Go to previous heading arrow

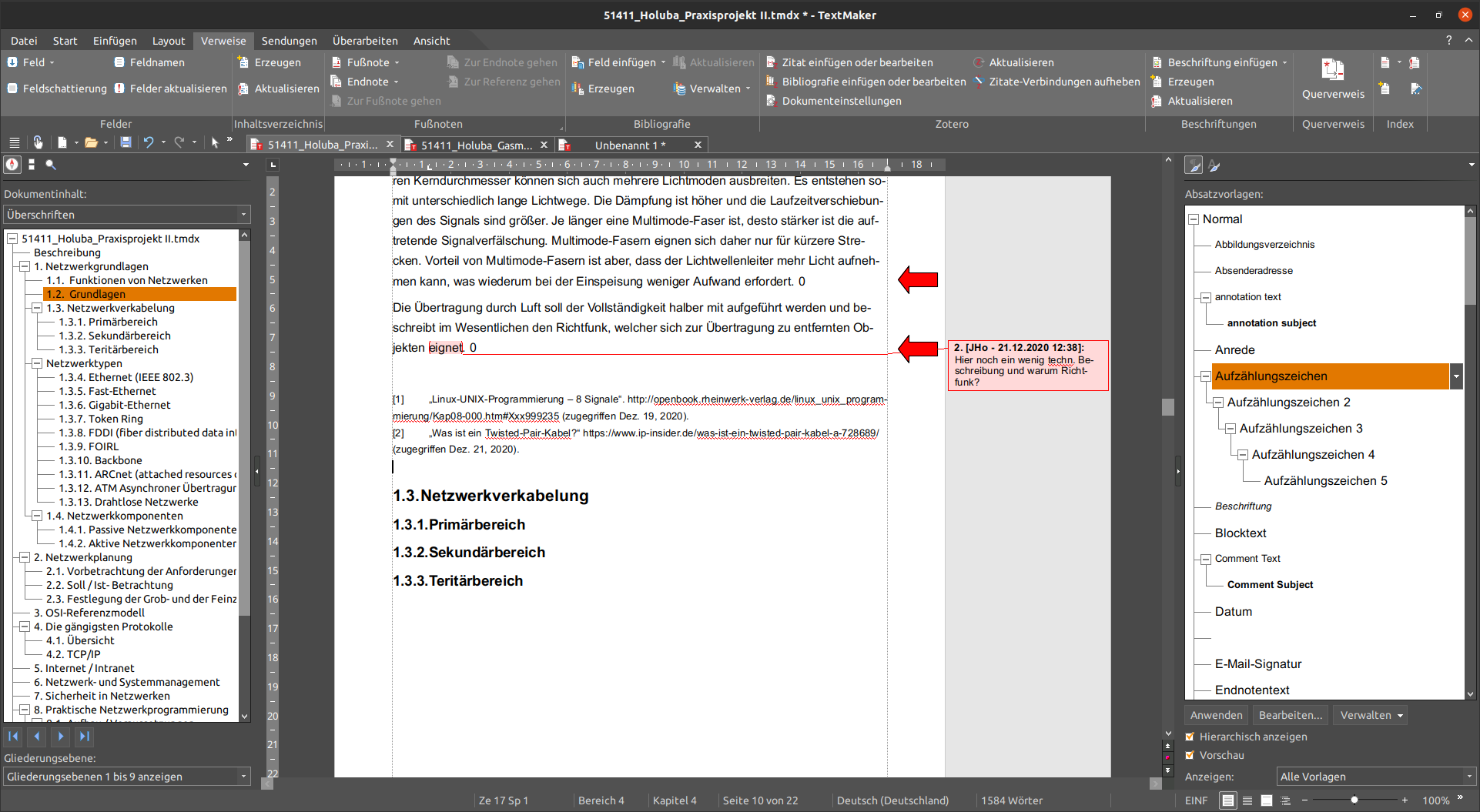click(x=37, y=736)
